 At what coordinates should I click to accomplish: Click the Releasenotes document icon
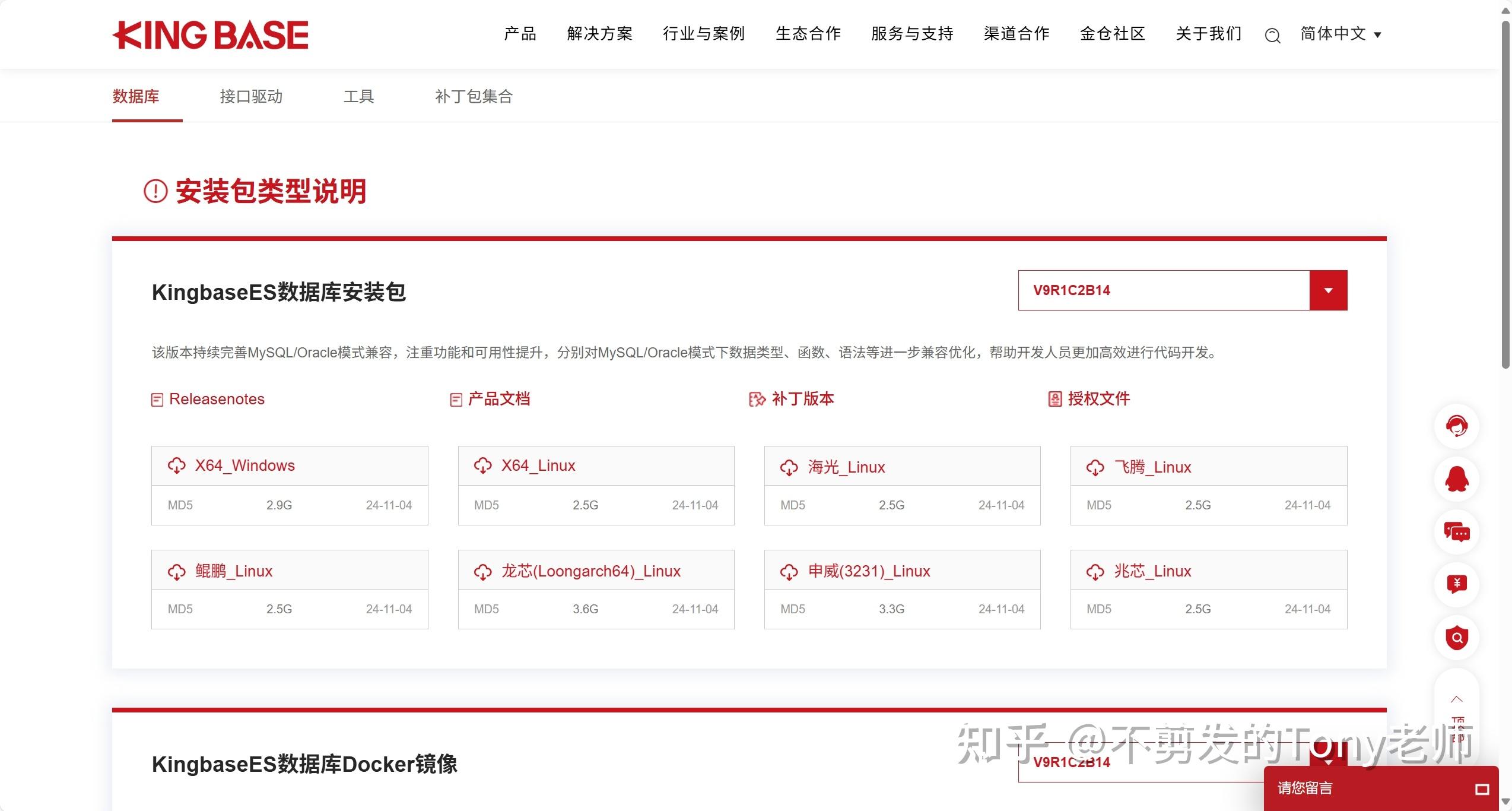[x=157, y=399]
